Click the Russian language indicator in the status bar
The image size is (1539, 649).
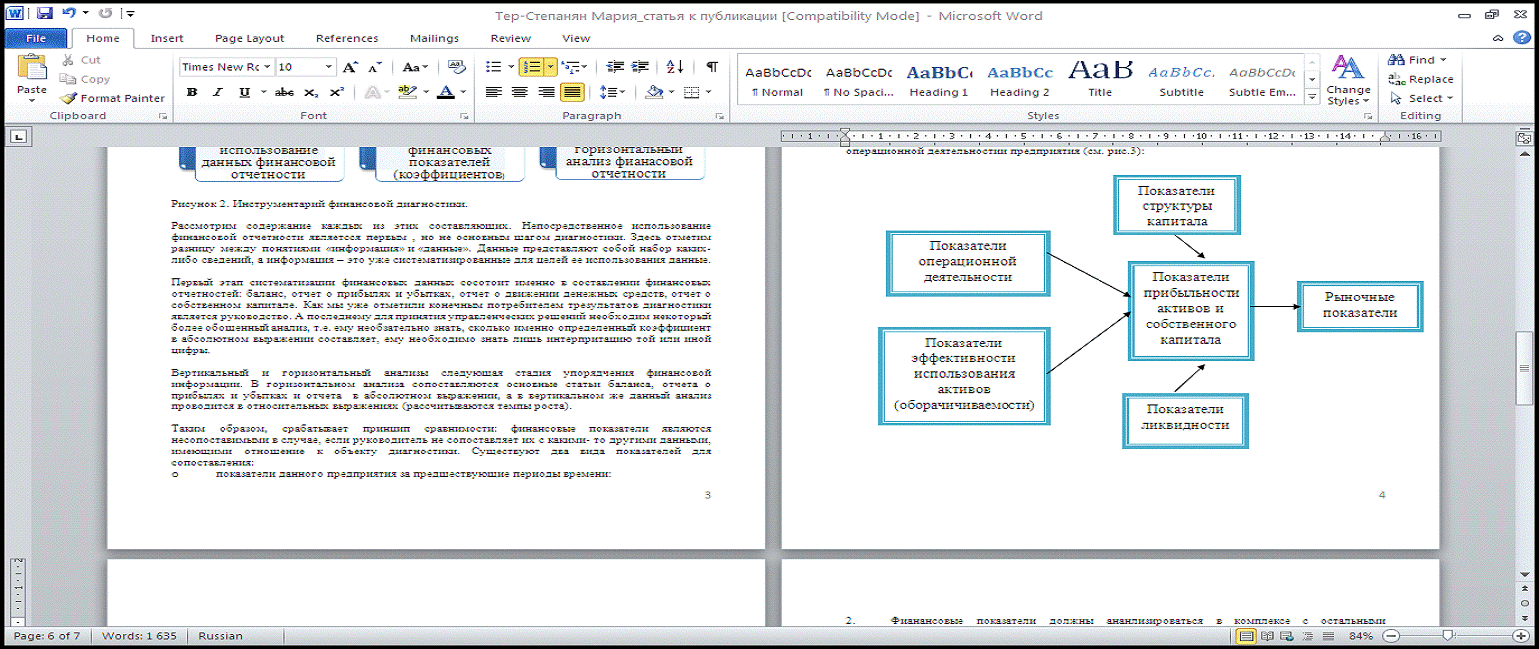pos(220,636)
